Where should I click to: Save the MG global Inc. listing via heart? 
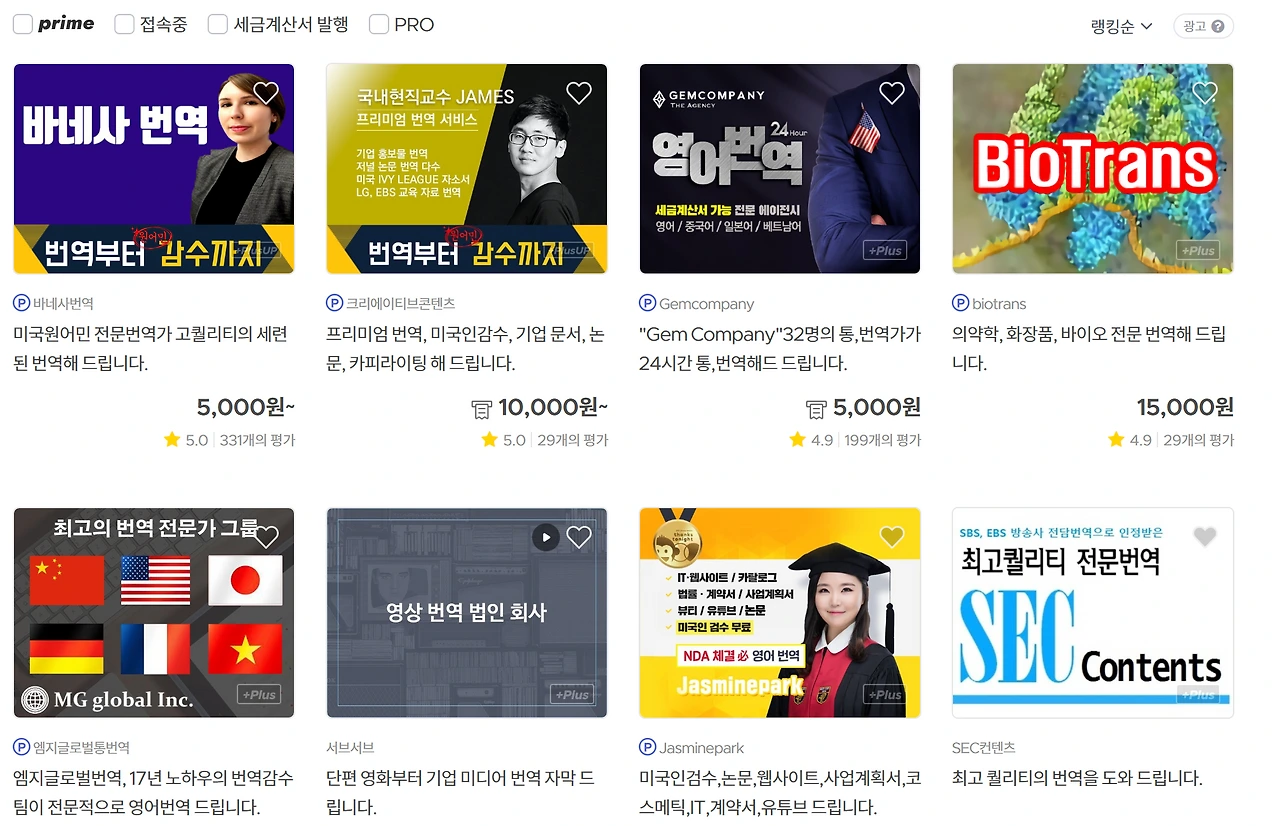click(x=266, y=537)
